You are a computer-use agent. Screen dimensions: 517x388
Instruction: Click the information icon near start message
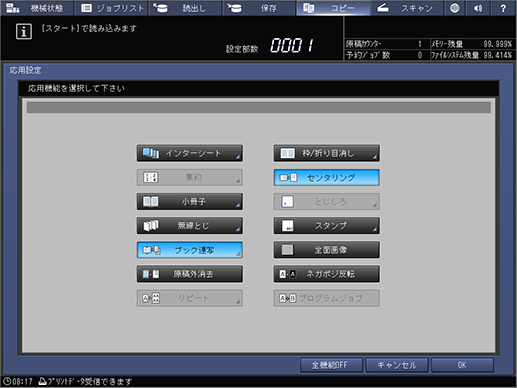pos(24,32)
